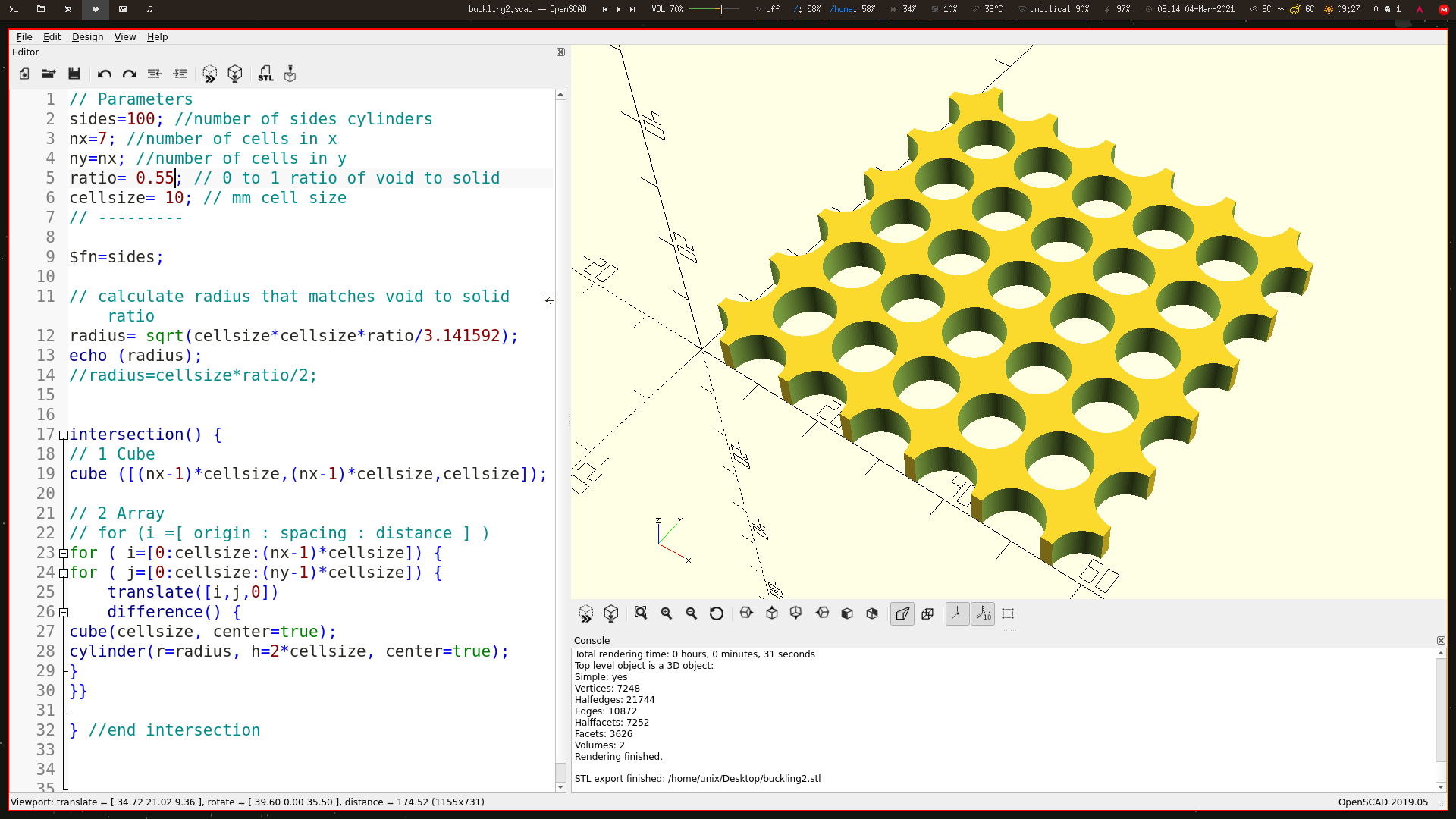The height and width of the screenshot is (819, 1456).
Task: Render the model from the editor toolbar
Action: [x=235, y=74]
